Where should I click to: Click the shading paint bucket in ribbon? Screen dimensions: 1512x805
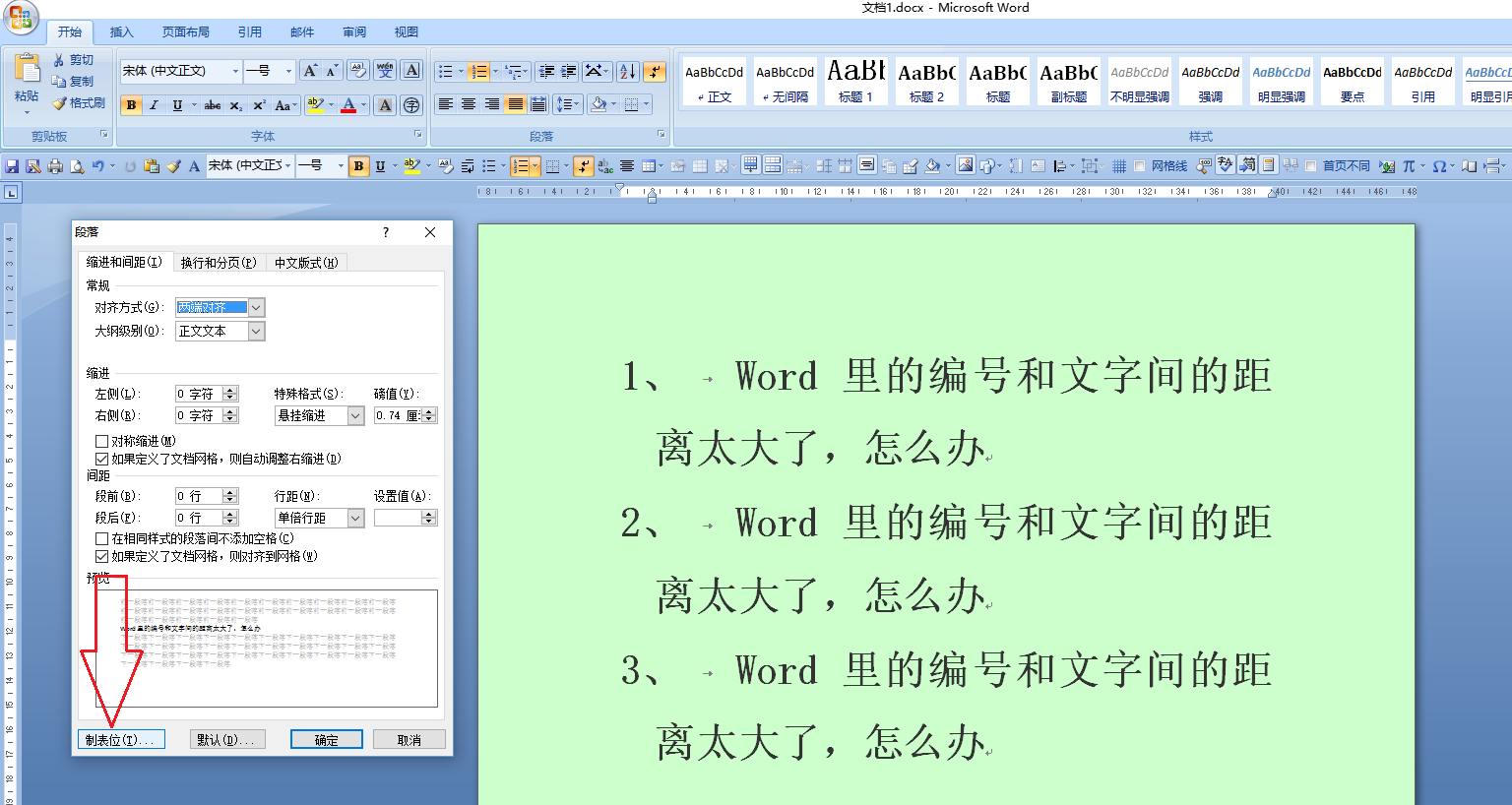point(598,104)
